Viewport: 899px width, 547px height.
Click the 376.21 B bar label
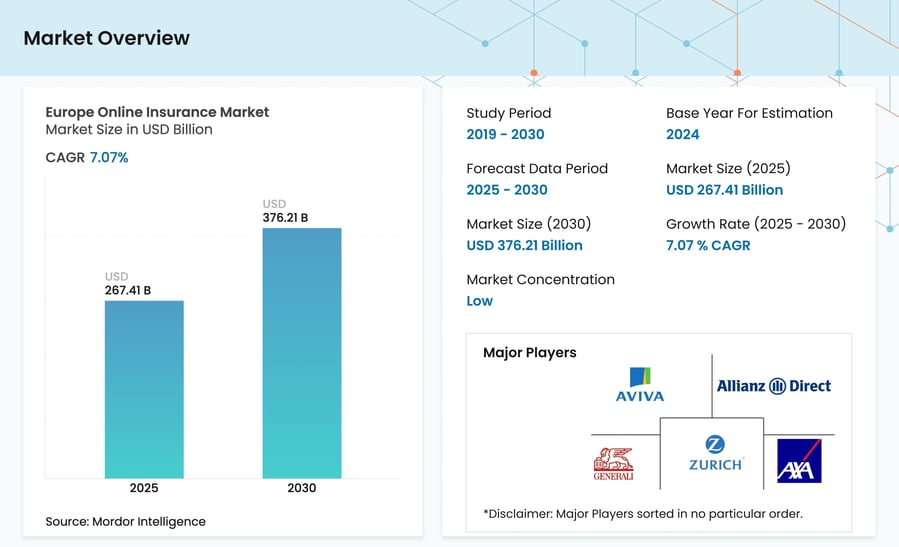point(285,218)
